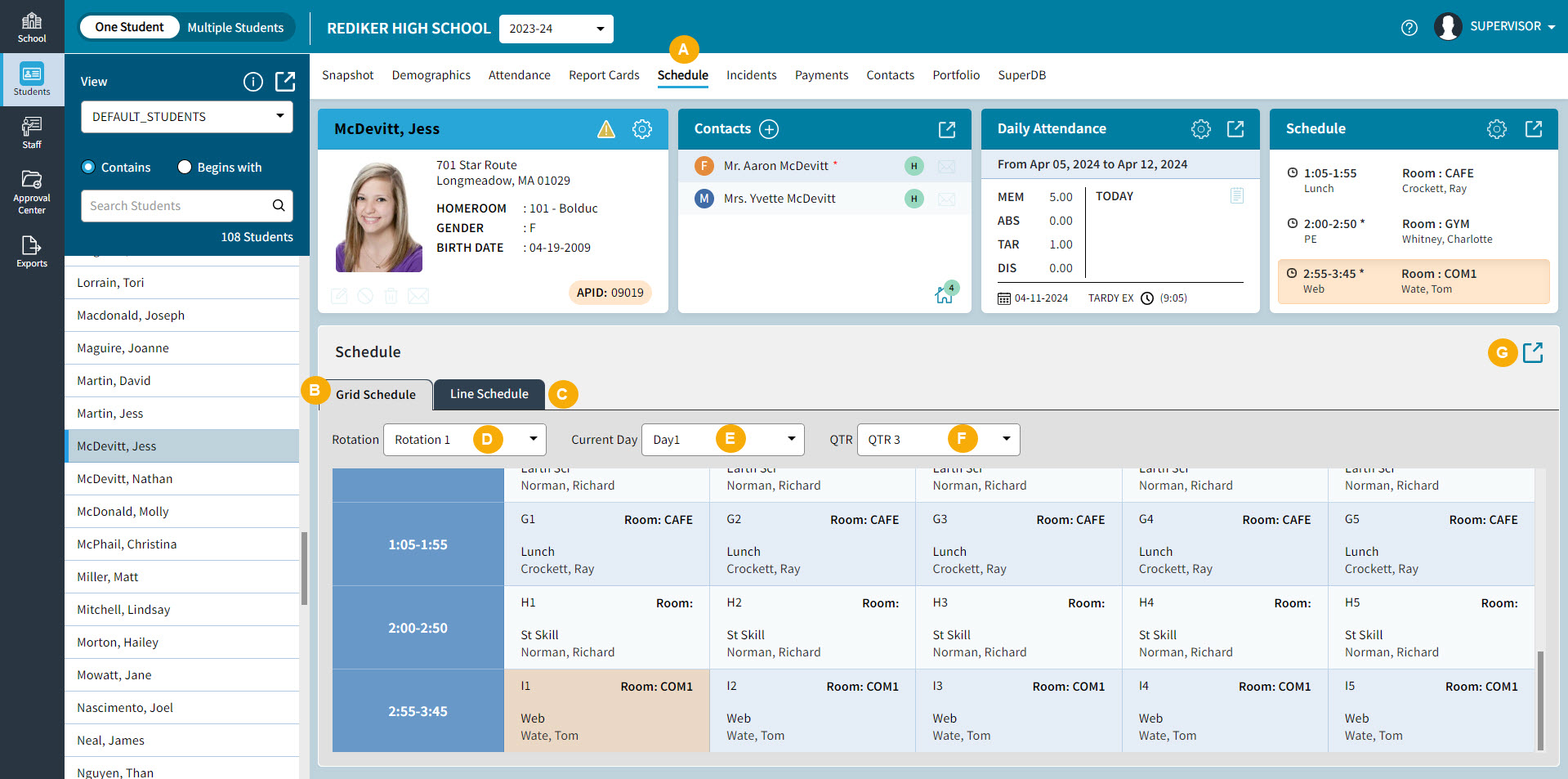The height and width of the screenshot is (779, 1568).
Task: Open the Incidents tab
Action: pyautogui.click(x=751, y=74)
